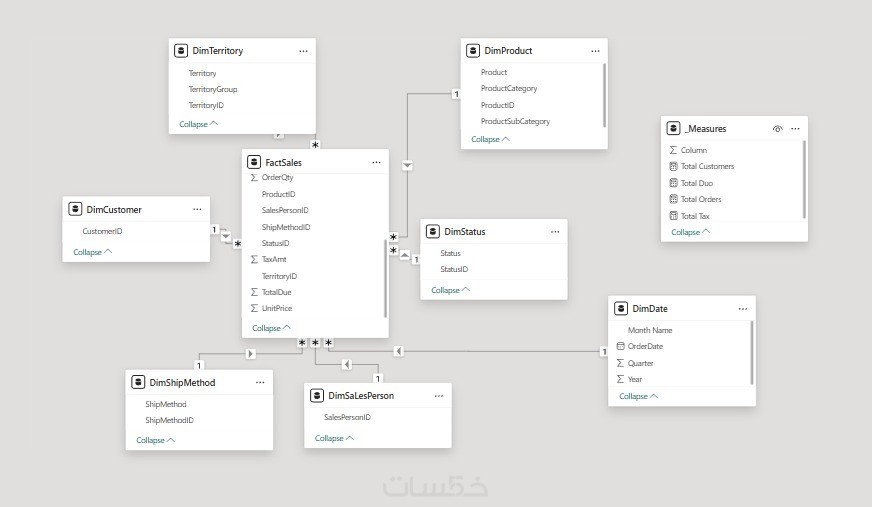Select the TotalDue field in FactSales
Screen dimensions: 872x507
click(277, 292)
